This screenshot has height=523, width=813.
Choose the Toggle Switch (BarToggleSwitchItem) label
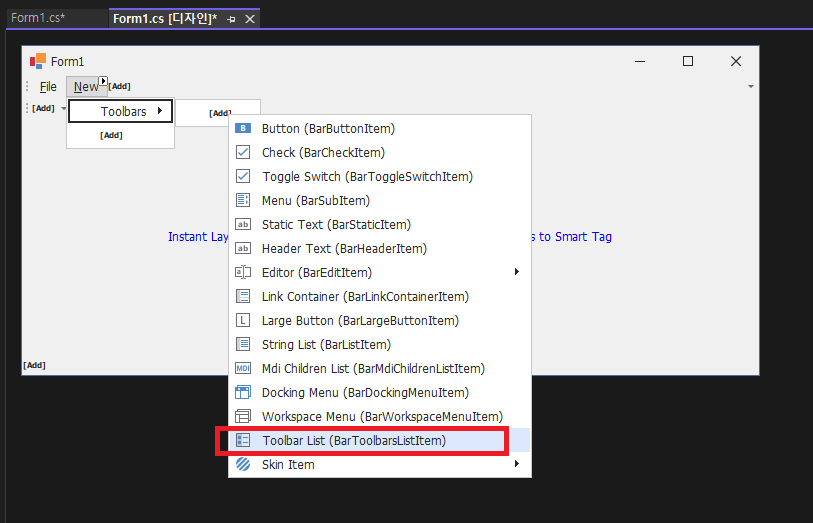pos(368,177)
